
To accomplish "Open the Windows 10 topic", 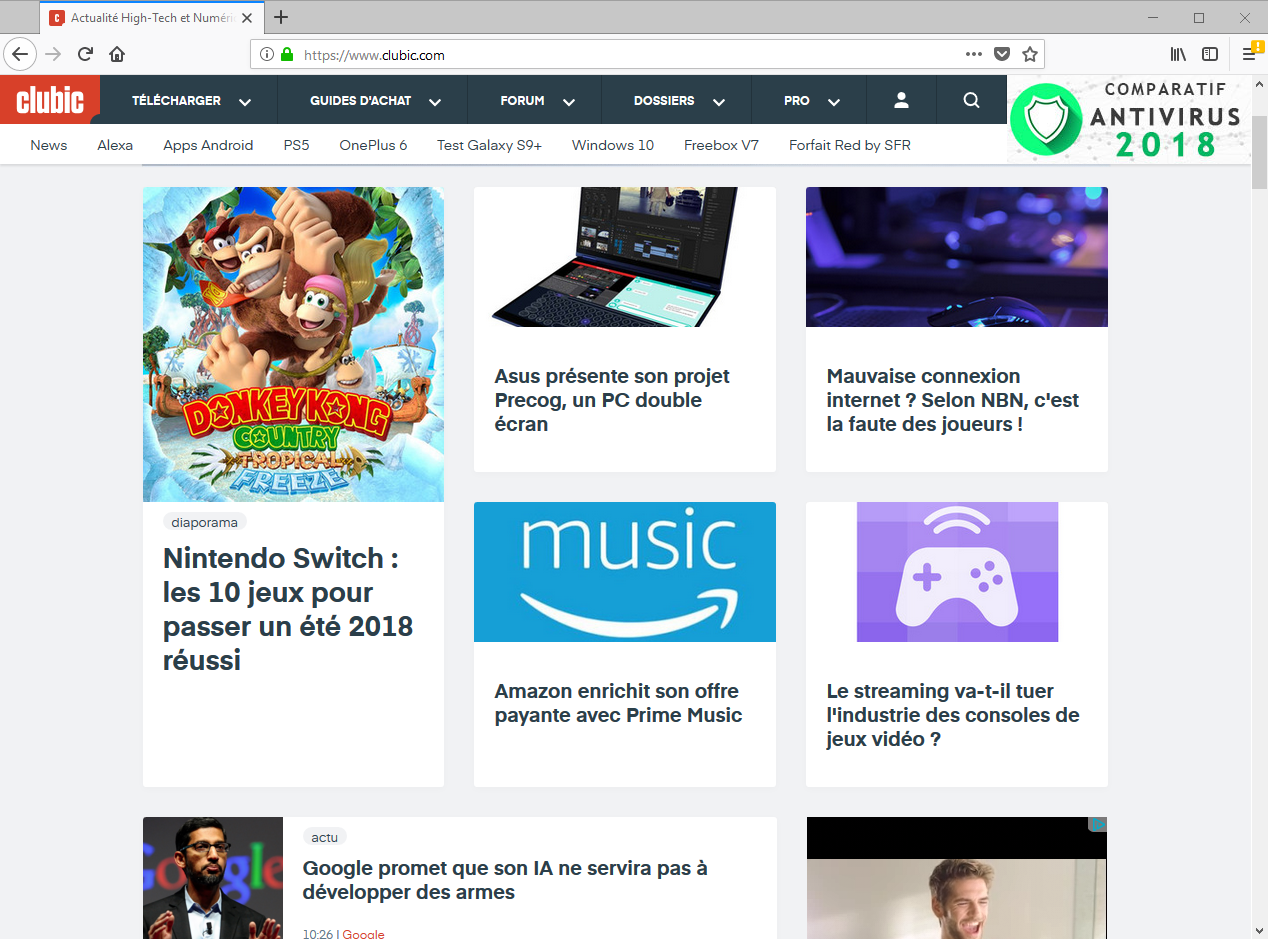I will [613, 145].
